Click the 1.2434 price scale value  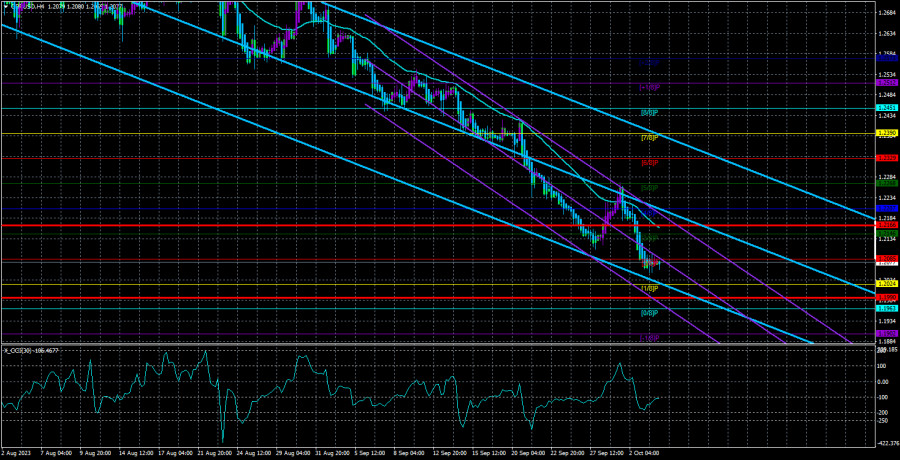coord(887,116)
